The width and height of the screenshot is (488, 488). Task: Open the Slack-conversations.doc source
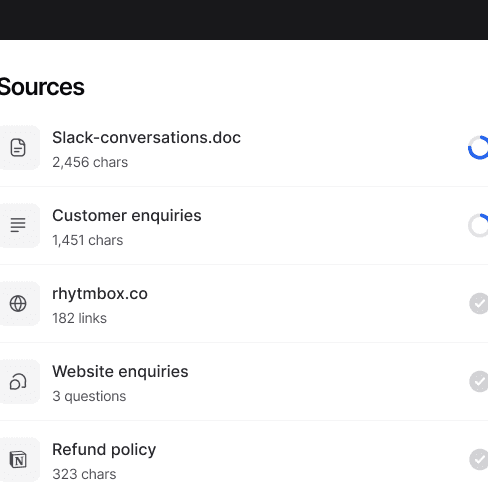(146, 138)
